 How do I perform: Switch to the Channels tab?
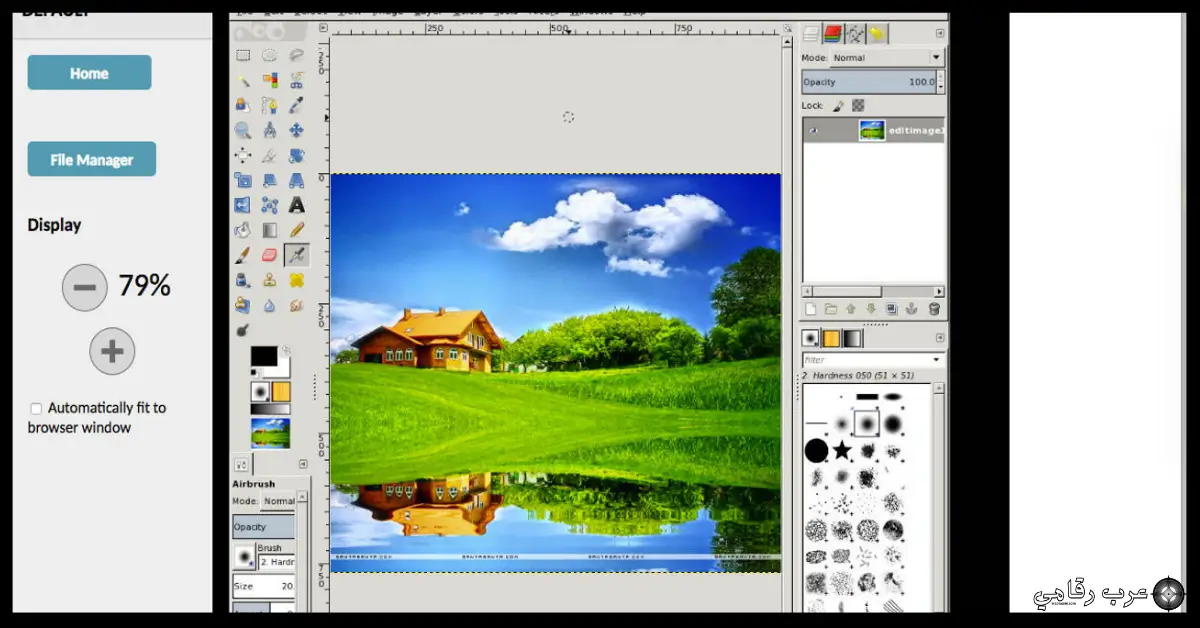(832, 32)
